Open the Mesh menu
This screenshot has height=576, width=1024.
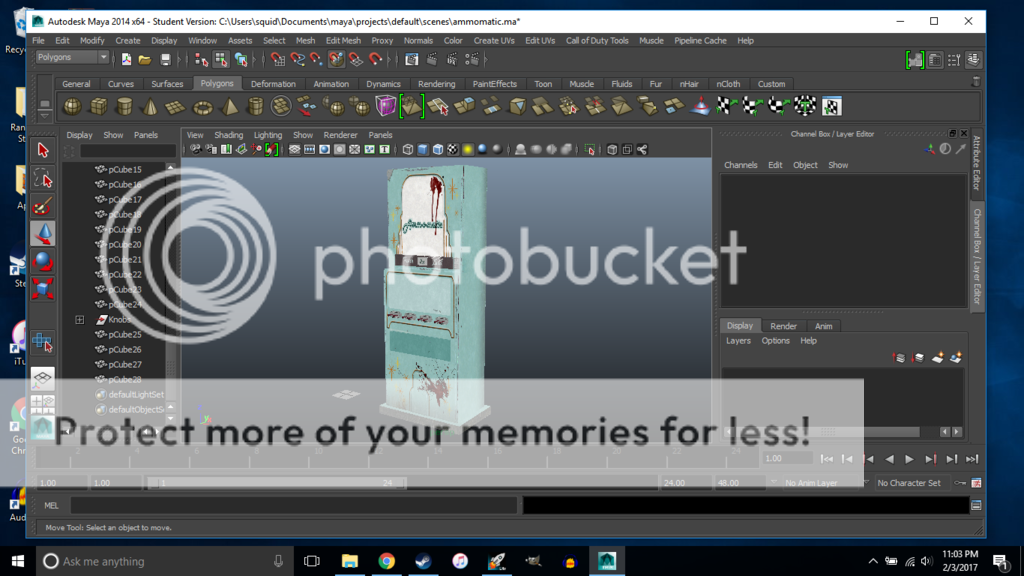click(x=305, y=40)
